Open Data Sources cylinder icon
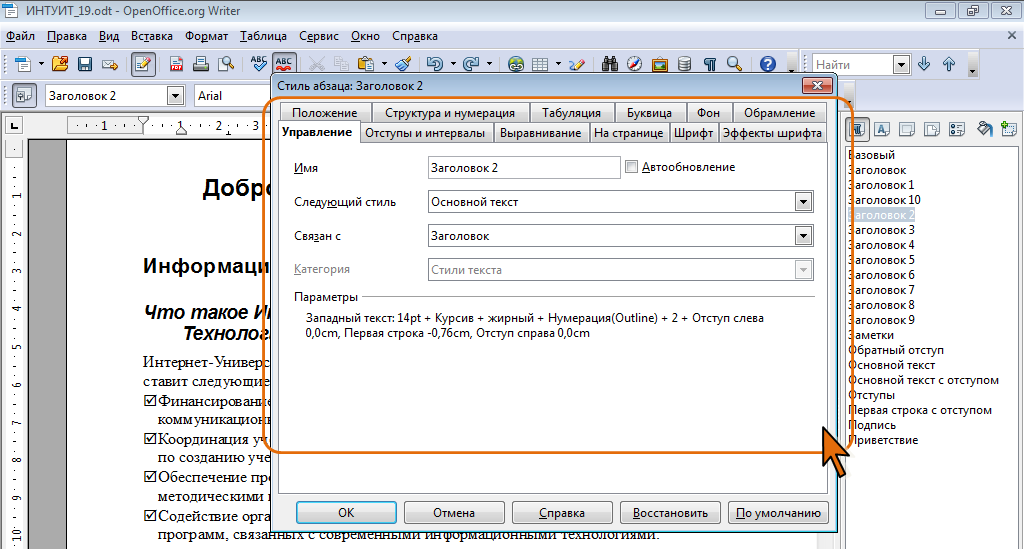This screenshot has height=549, width=1024. pyautogui.click(x=684, y=64)
